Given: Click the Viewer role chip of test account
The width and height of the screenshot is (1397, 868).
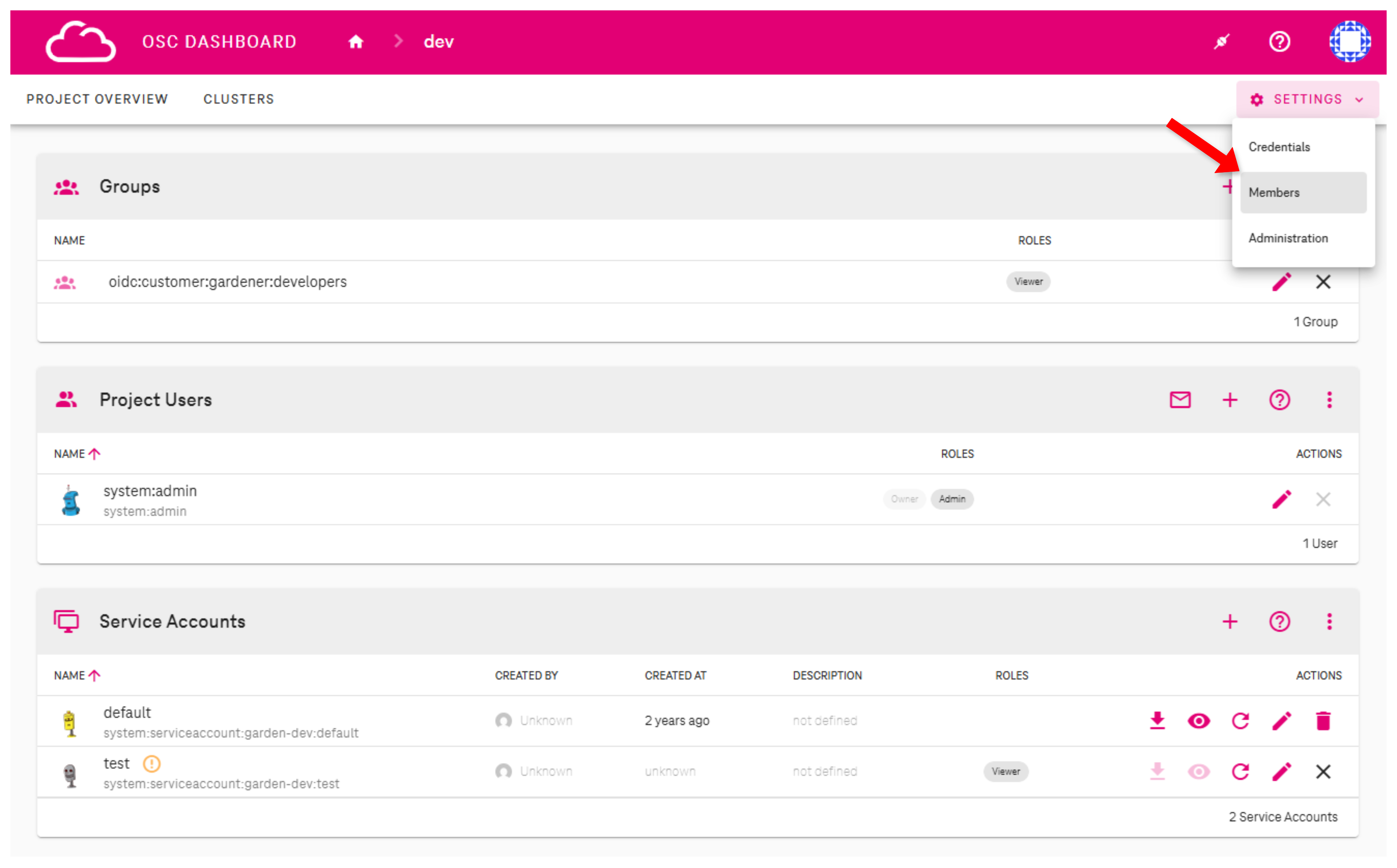Looking at the screenshot, I should tap(1006, 772).
